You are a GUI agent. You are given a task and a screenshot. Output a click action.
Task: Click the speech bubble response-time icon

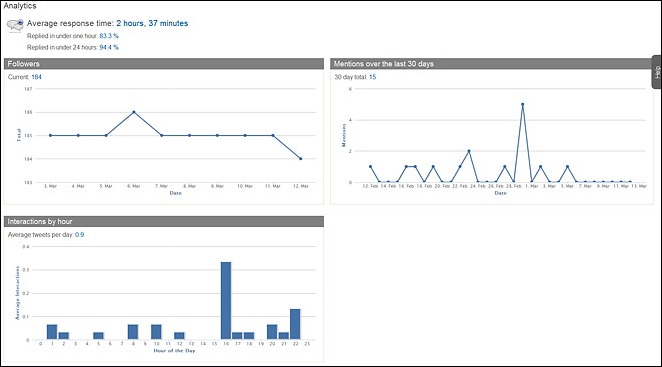point(15,25)
